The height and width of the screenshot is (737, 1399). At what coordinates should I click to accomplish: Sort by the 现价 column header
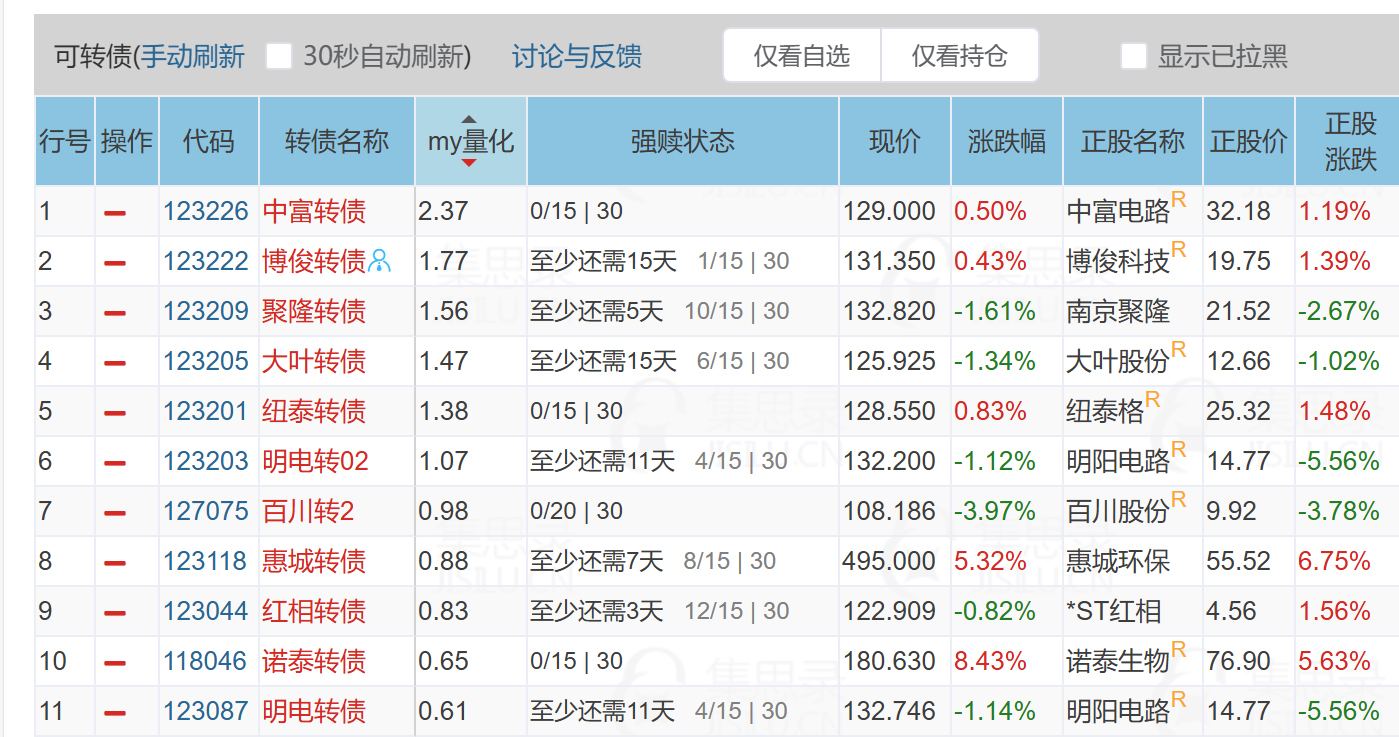click(x=895, y=141)
